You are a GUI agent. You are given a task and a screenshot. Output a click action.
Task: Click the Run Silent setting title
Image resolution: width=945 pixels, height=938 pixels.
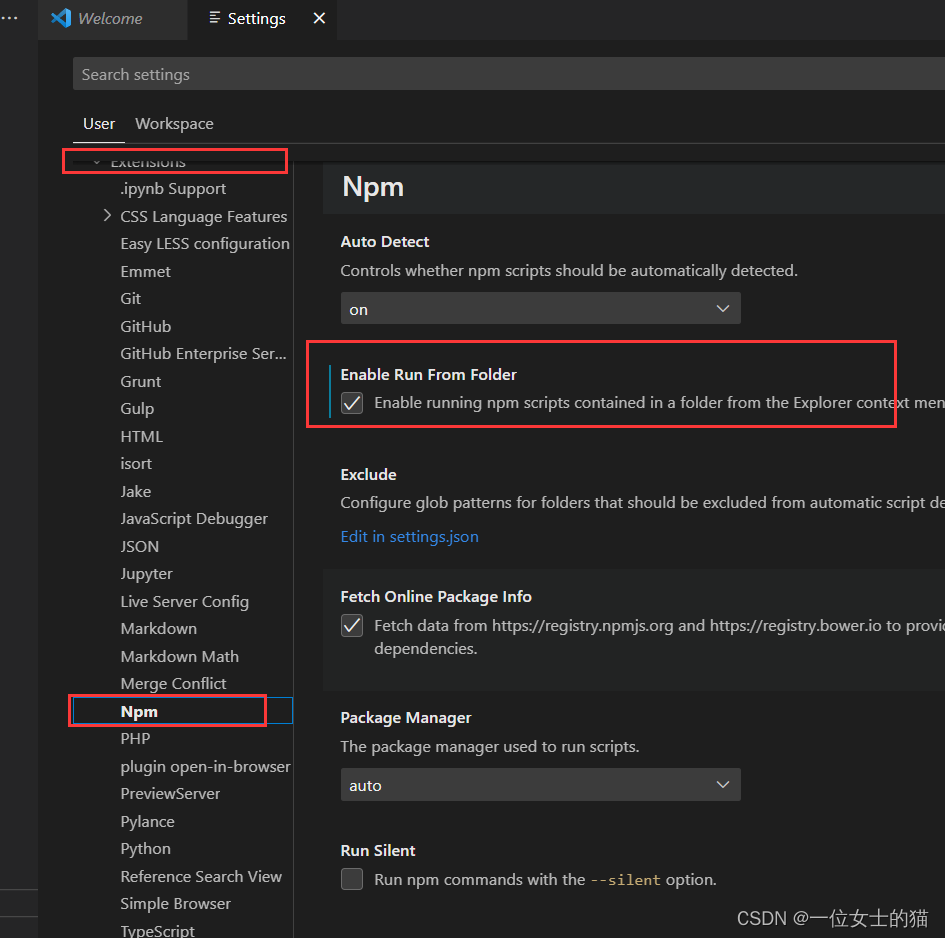pos(378,851)
